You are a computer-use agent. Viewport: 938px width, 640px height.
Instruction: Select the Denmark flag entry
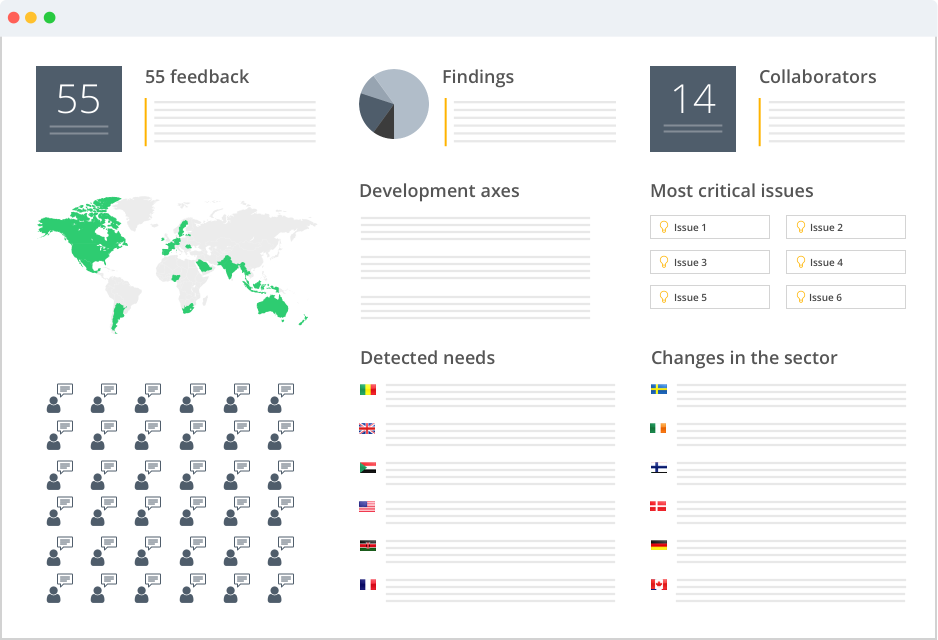tap(659, 507)
